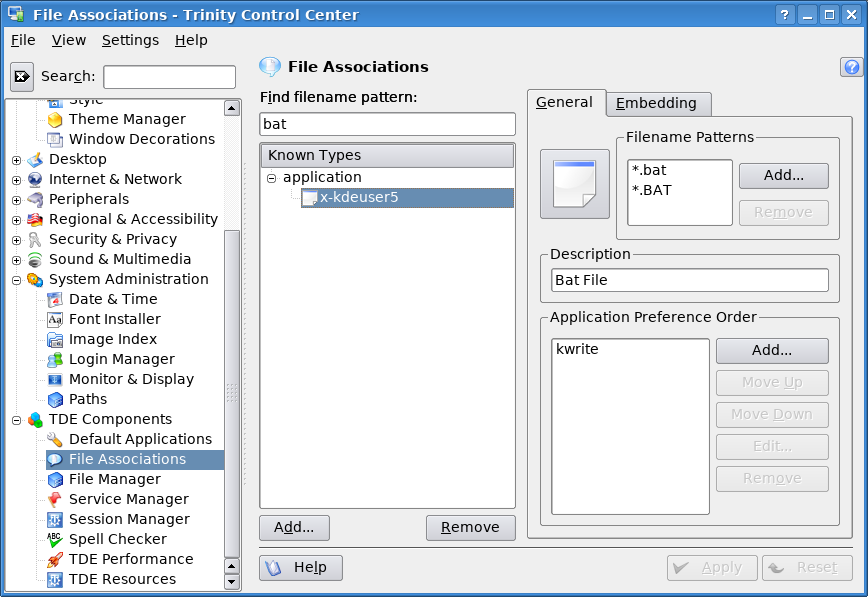Click the Remove button under Known Types
This screenshot has width=868, height=597.
point(470,528)
